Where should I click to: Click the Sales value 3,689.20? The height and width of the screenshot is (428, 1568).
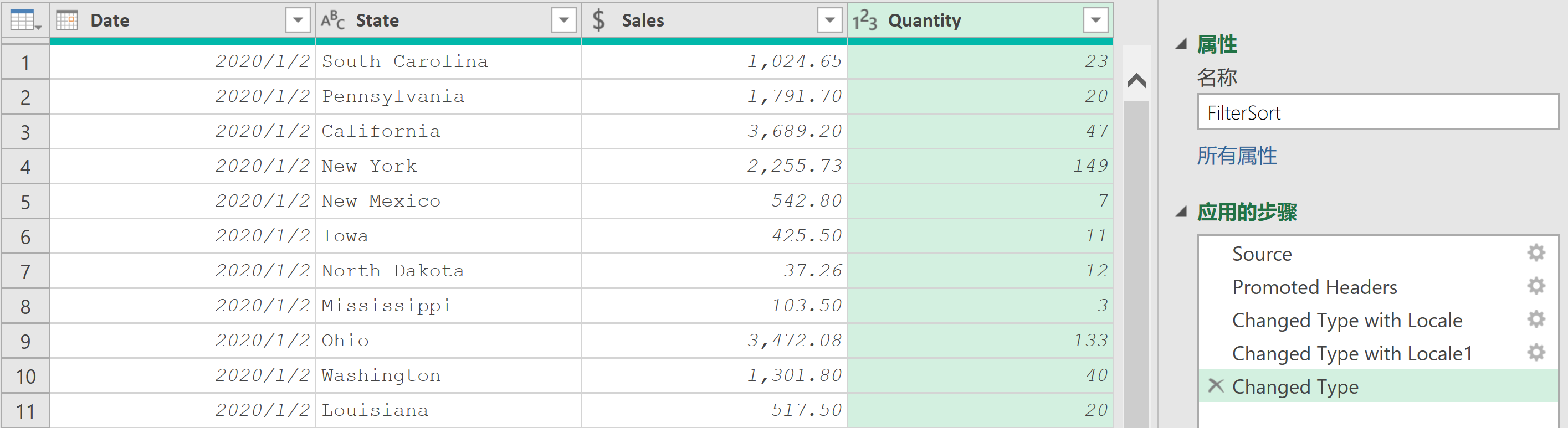pyautogui.click(x=714, y=131)
